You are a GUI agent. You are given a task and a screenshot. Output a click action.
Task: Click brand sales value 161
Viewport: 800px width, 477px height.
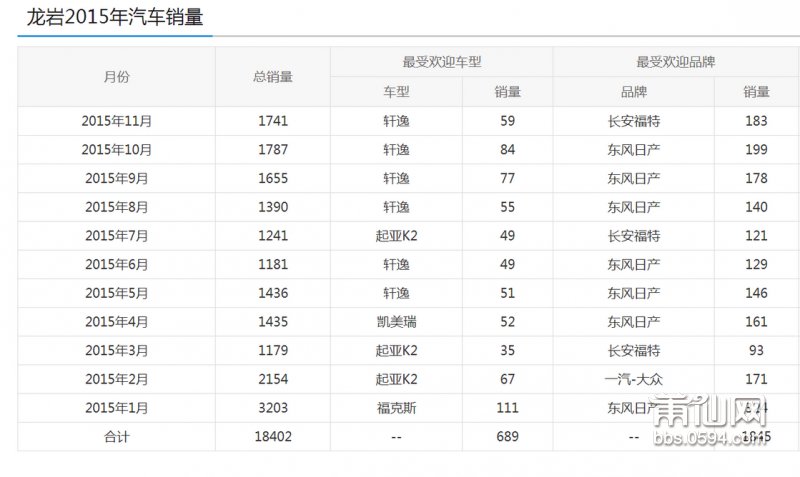coord(756,321)
